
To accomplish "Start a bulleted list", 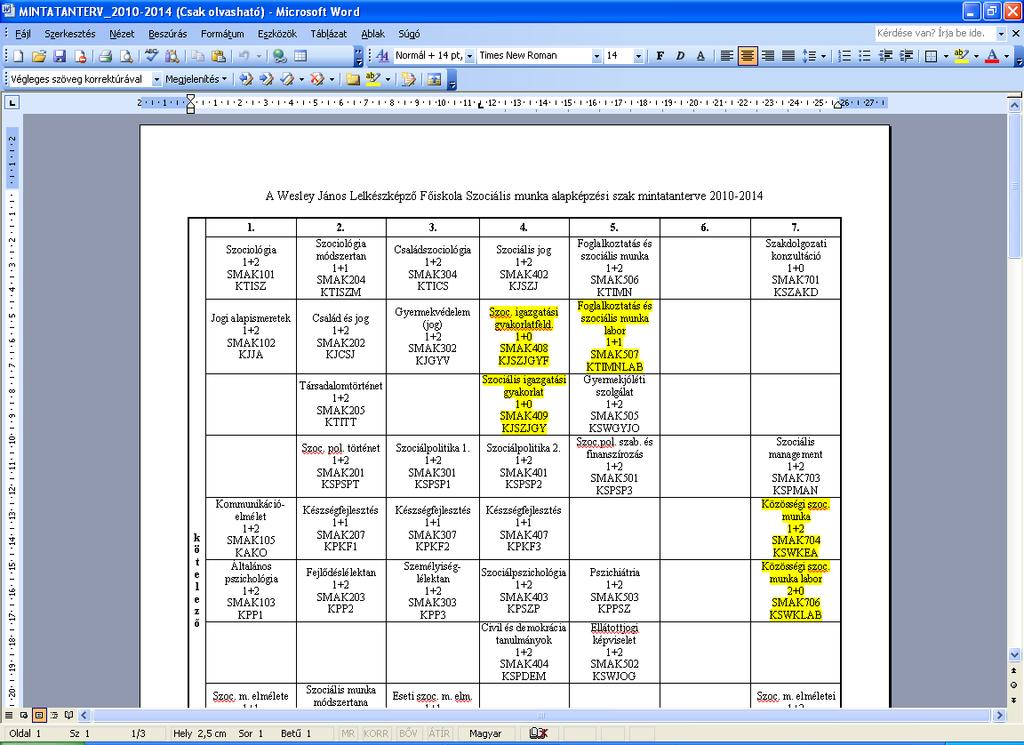I will point(865,56).
